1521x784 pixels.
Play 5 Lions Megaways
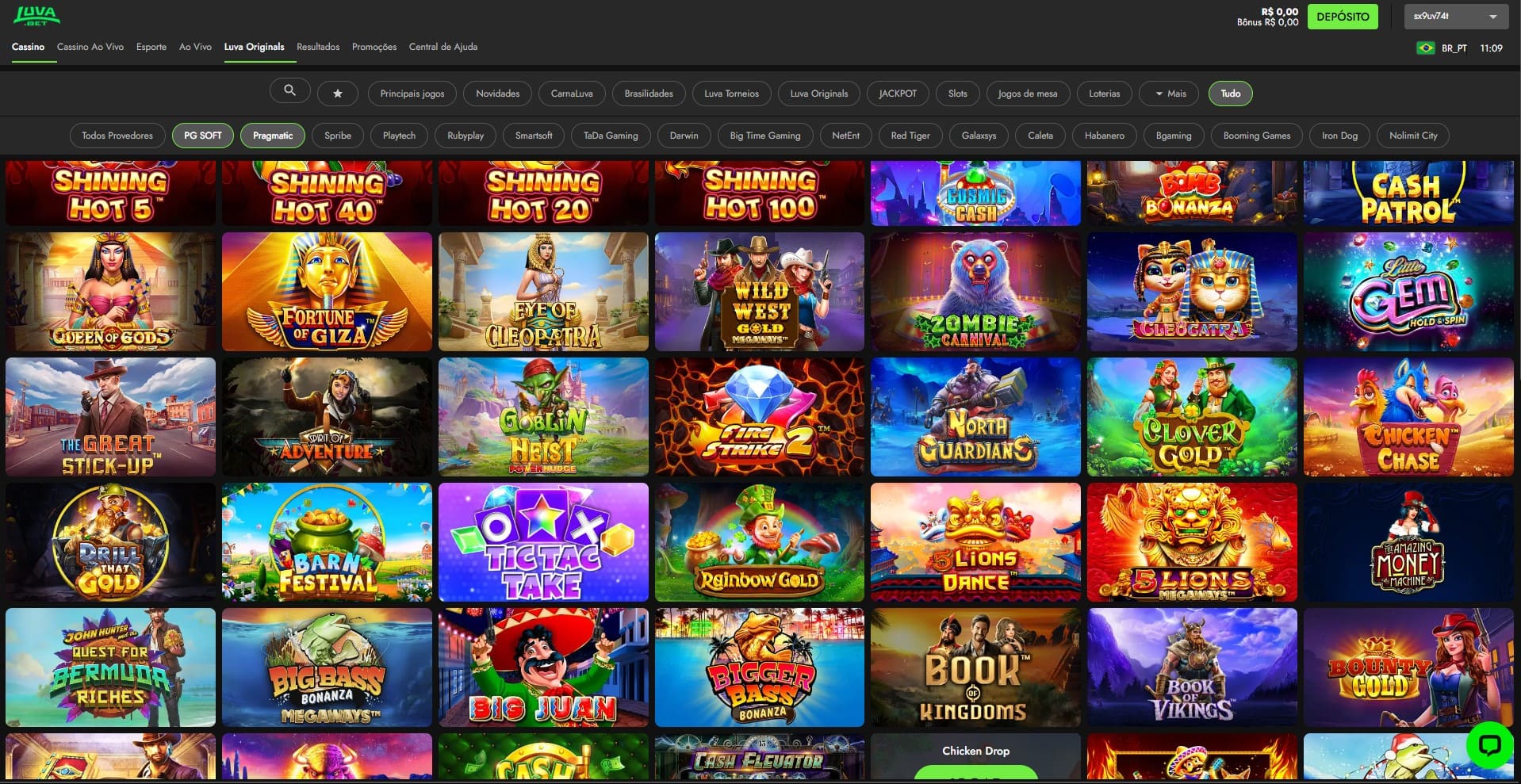[1192, 542]
